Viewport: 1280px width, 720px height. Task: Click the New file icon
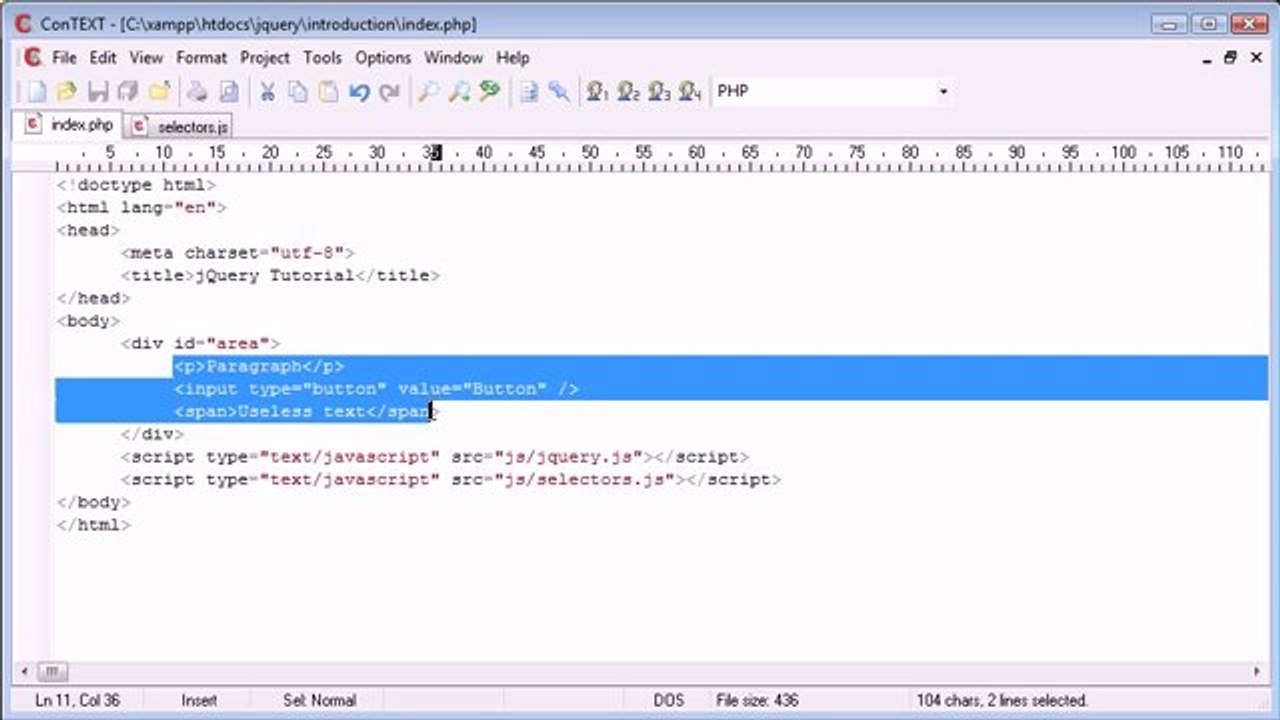36,92
